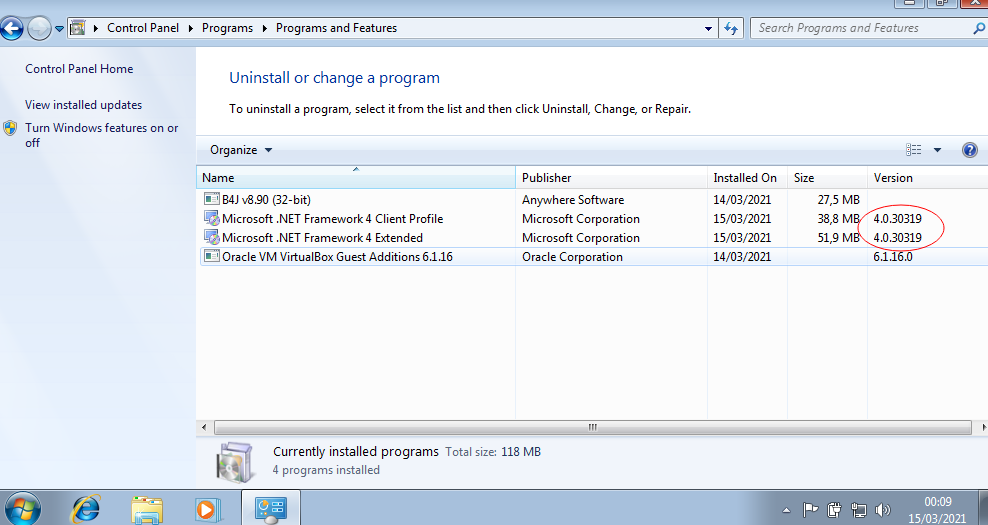Image resolution: width=988 pixels, height=525 pixels.
Task: Click the horizontal scrollbar right arrow
Action: click(x=983, y=427)
